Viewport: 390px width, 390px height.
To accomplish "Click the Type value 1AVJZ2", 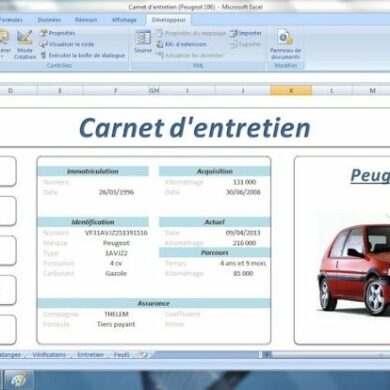I will (x=116, y=253).
